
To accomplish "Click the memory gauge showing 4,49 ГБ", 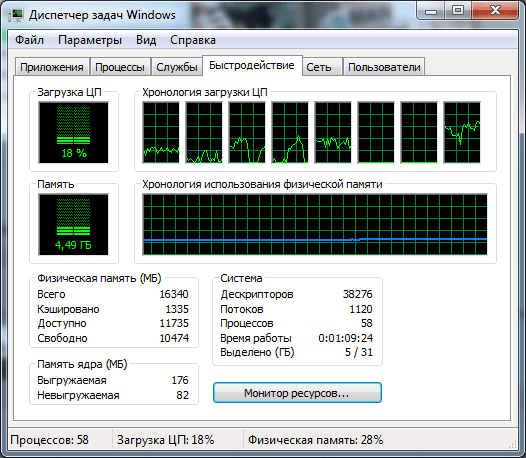I will [x=73, y=224].
